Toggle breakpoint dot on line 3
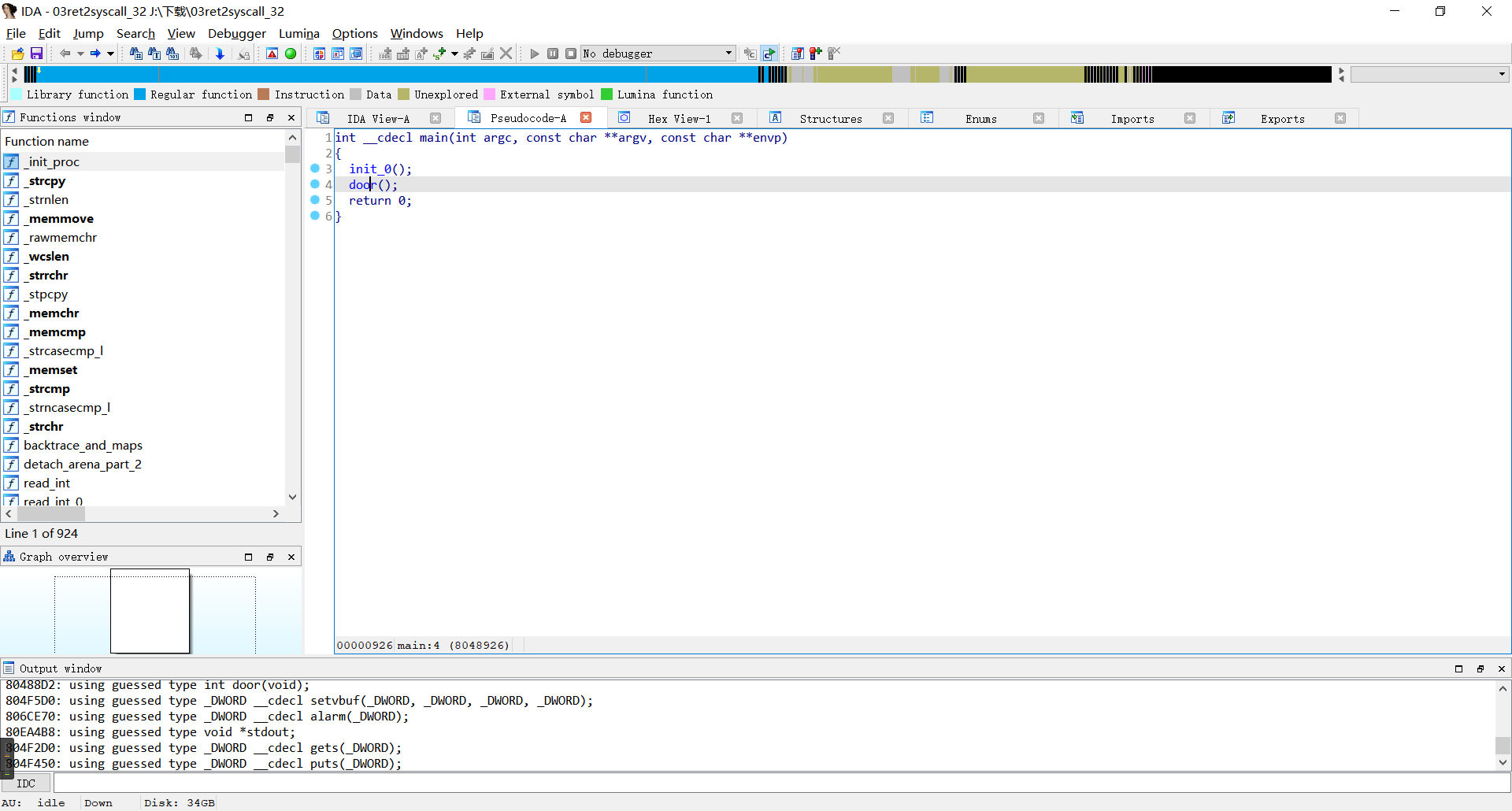The image size is (1512, 811). coord(315,168)
